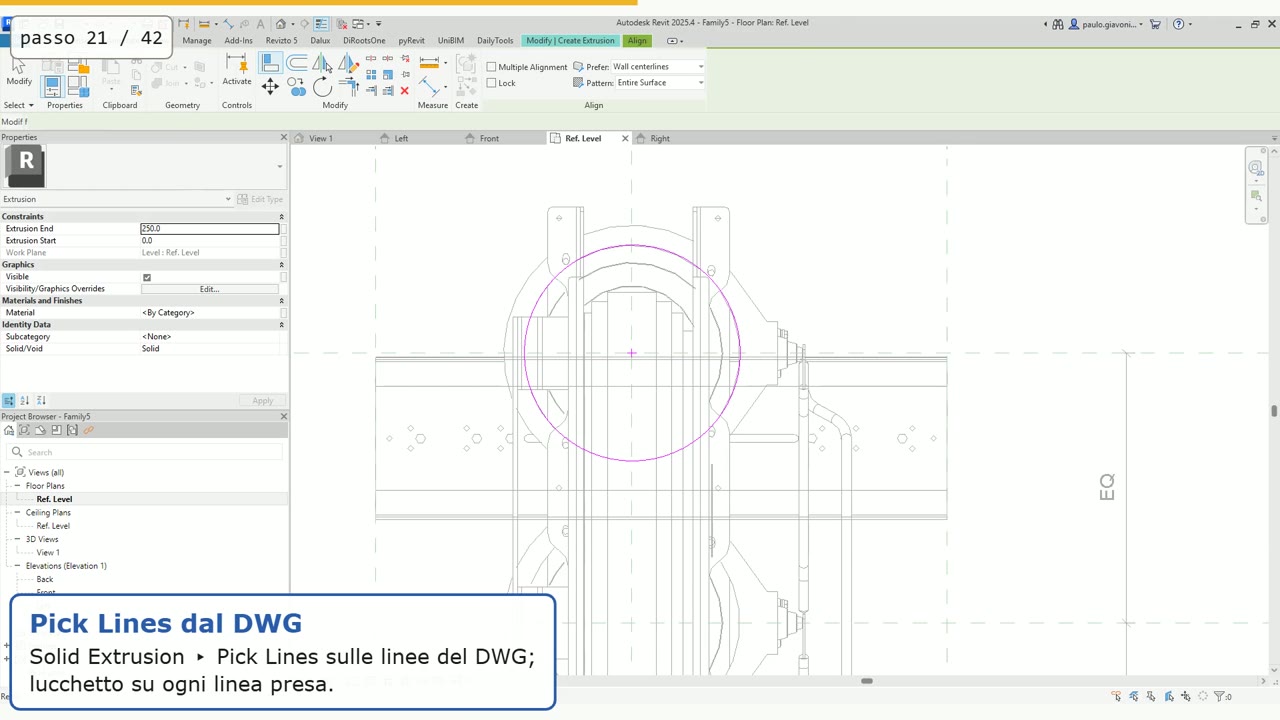Open the pyRevit ribbon tab
The height and width of the screenshot is (720, 1280).
pyautogui.click(x=411, y=41)
